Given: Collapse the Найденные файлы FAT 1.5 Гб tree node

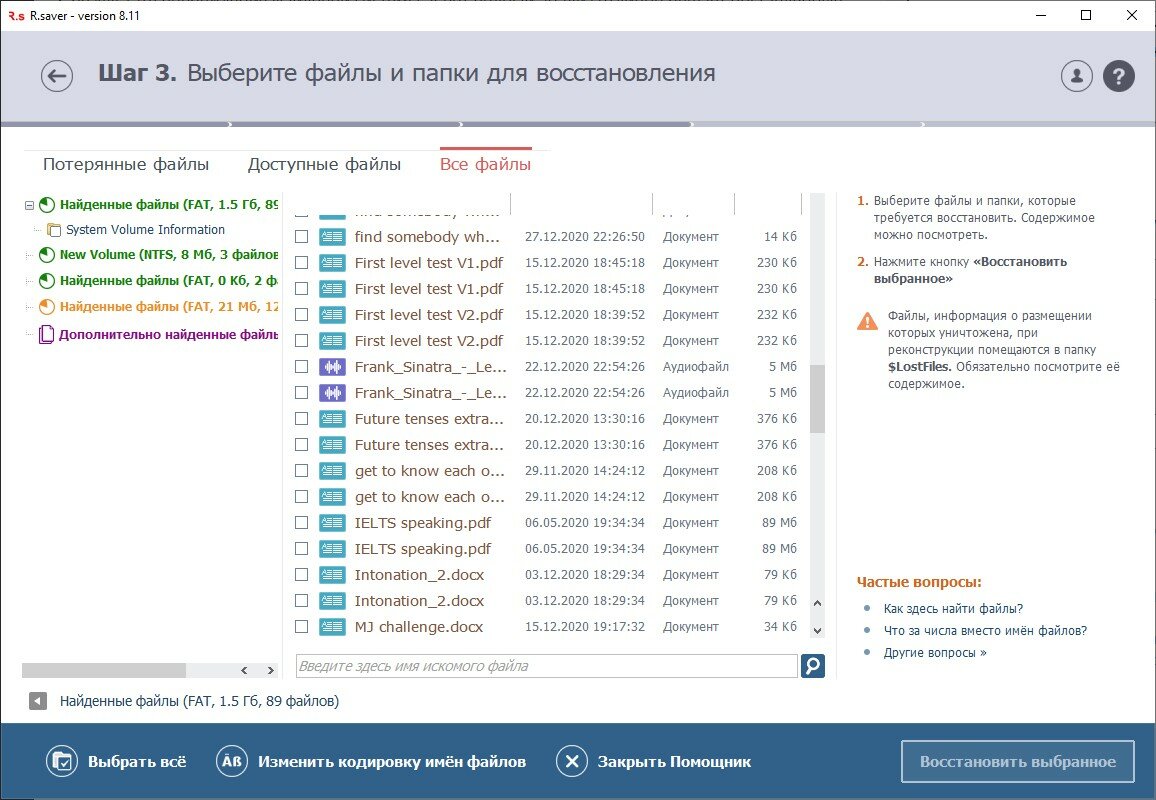Looking at the screenshot, I should (29, 206).
